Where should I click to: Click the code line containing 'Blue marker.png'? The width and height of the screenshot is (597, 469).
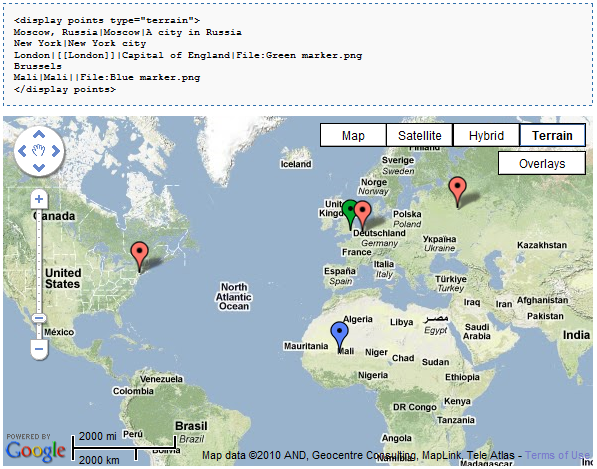point(107,77)
